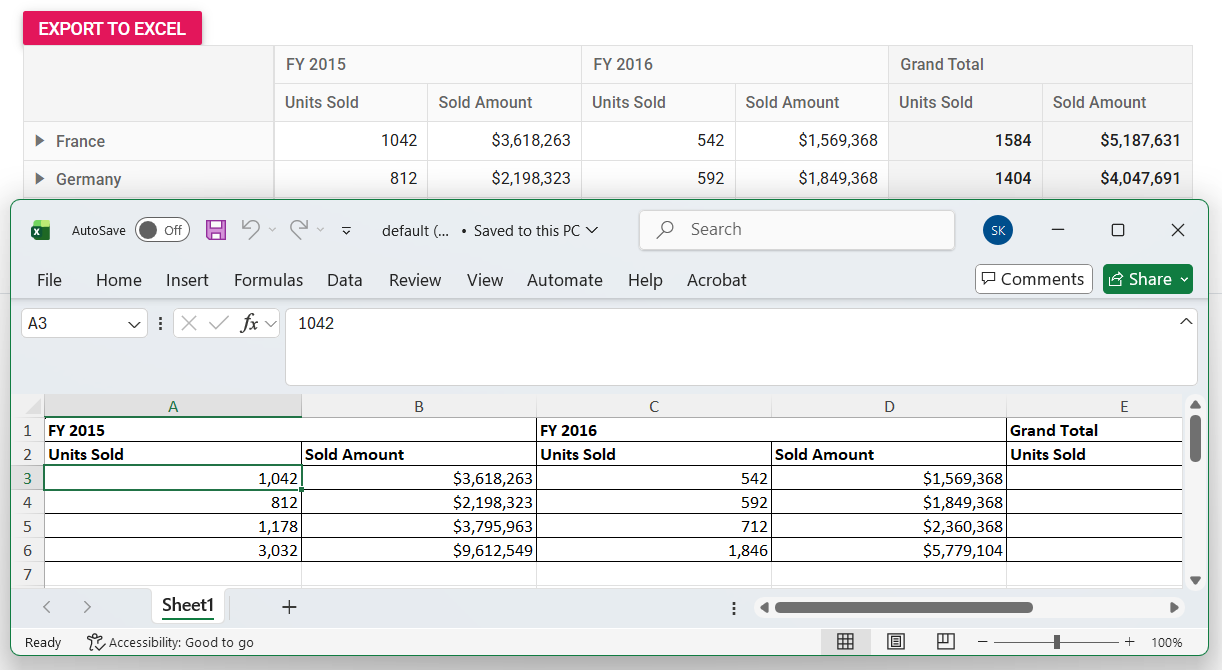This screenshot has width=1222, height=670.
Task: Select the Sheet1 tab
Action: click(x=188, y=605)
